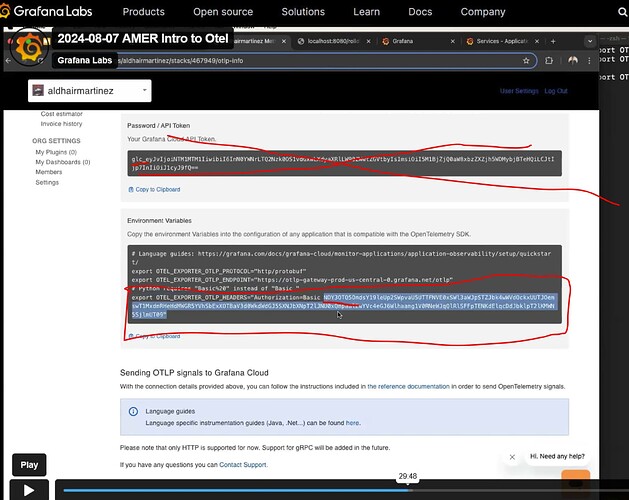Screen dimensions: 629x500
Task: Close the localhost:8080 browser tab
Action: click(368, 41)
